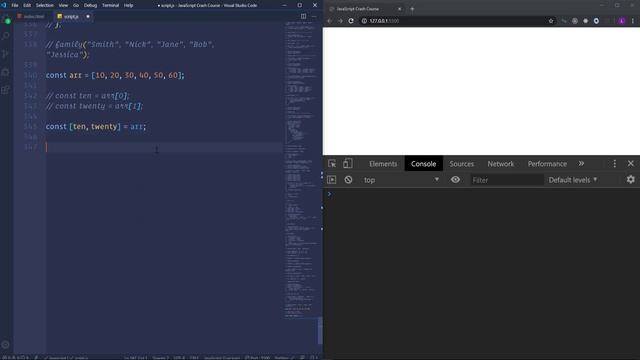Expand more DevTools tabs with the chevron

[x=581, y=163]
